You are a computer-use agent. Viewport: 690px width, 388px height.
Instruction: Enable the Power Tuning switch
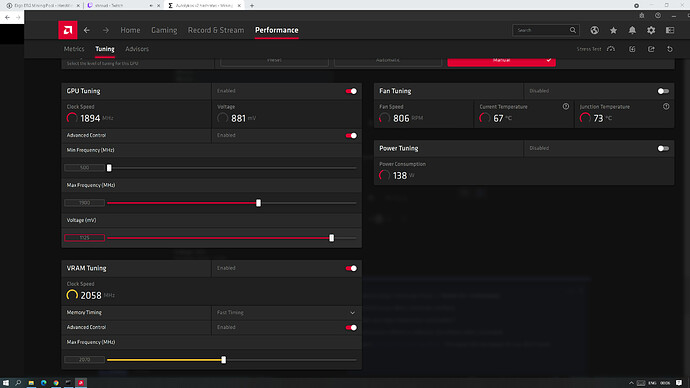[663, 148]
